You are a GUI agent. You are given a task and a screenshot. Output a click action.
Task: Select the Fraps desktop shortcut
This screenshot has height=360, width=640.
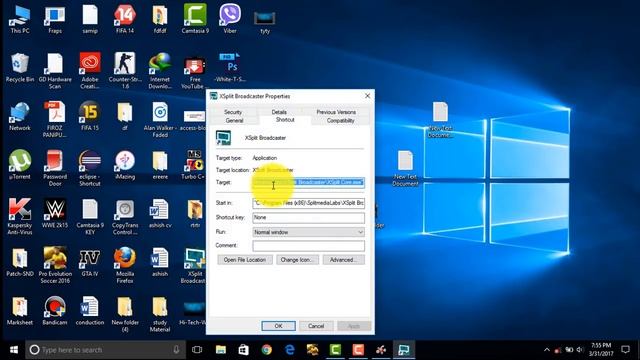[55, 19]
